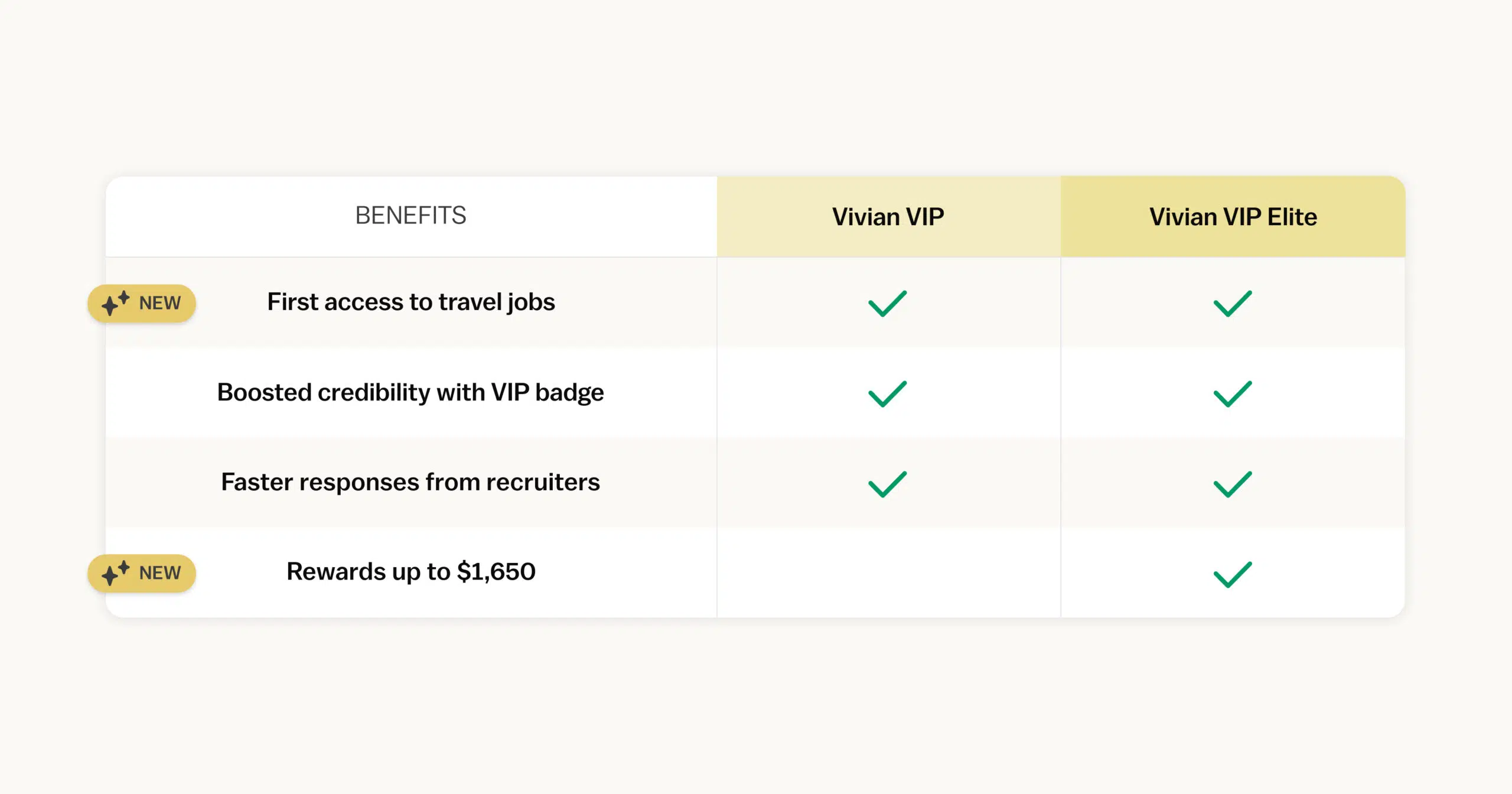This screenshot has width=1512, height=794.
Task: Click the sparkle icon beside First access row
Action: coord(115,303)
